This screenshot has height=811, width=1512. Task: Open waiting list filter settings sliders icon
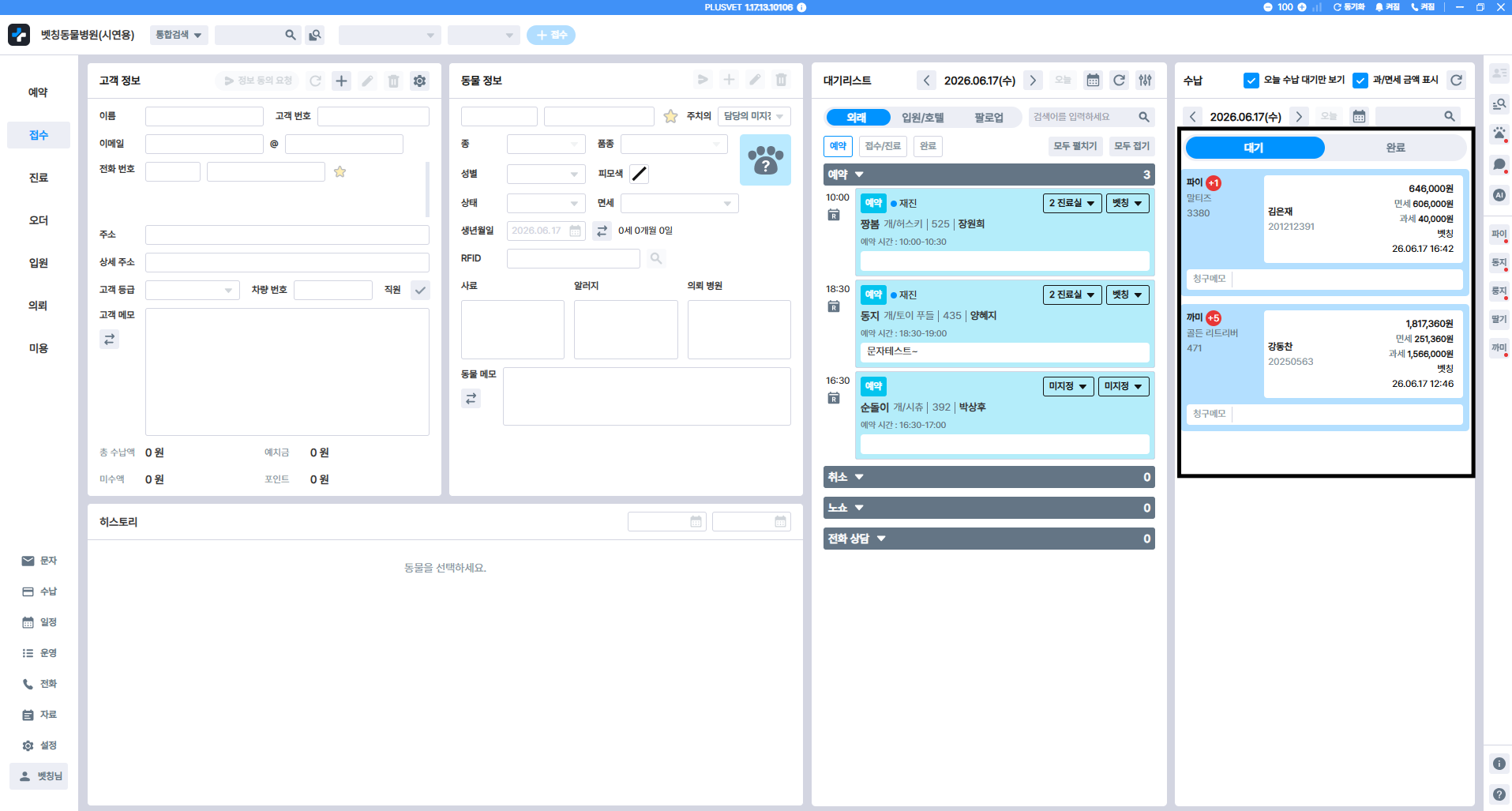pos(1145,81)
